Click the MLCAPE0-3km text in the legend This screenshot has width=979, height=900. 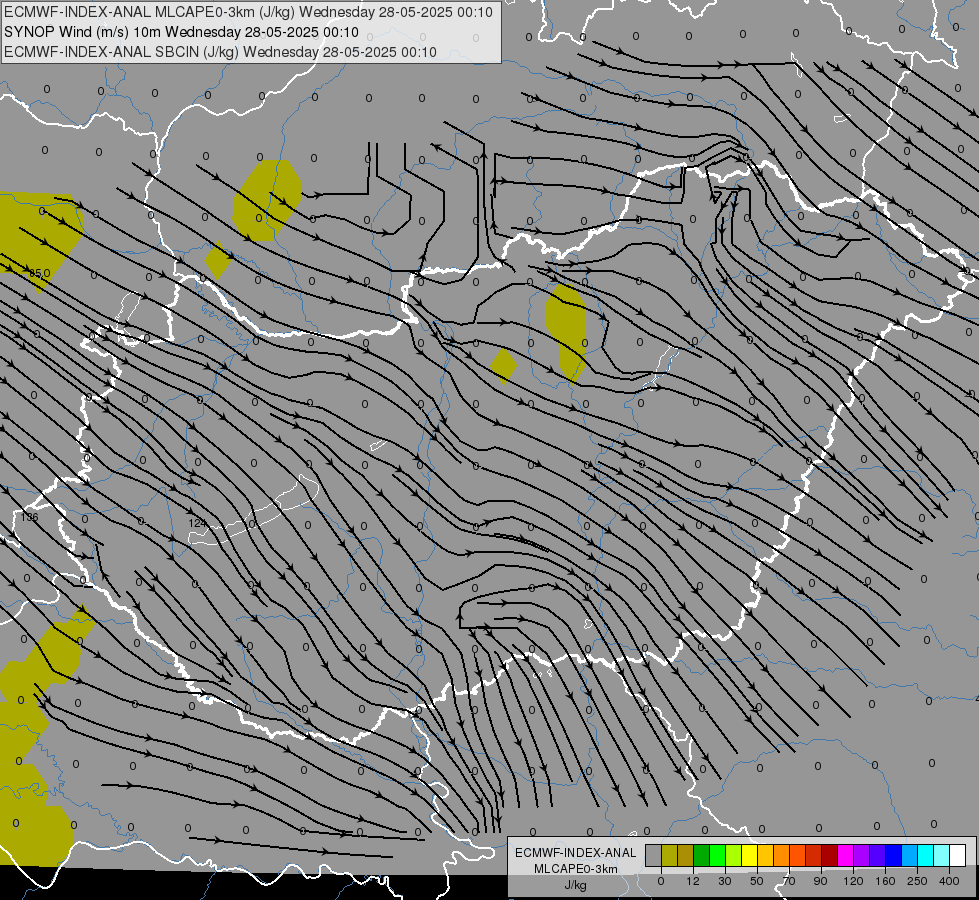click(576, 869)
